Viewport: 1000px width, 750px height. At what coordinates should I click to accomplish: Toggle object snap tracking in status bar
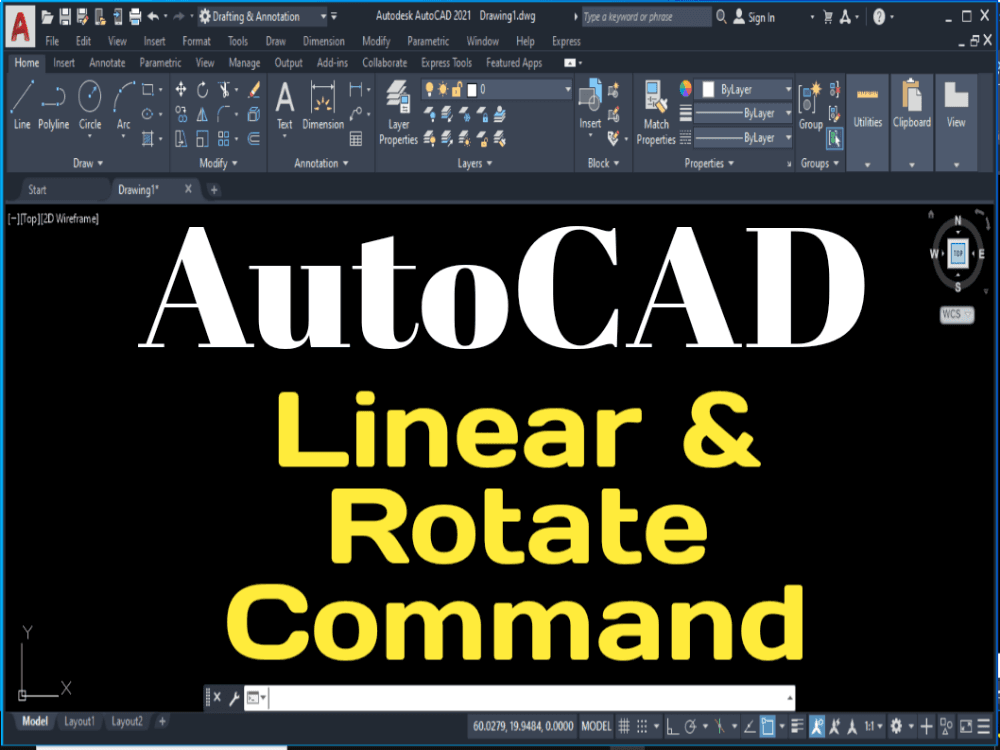[x=750, y=726]
